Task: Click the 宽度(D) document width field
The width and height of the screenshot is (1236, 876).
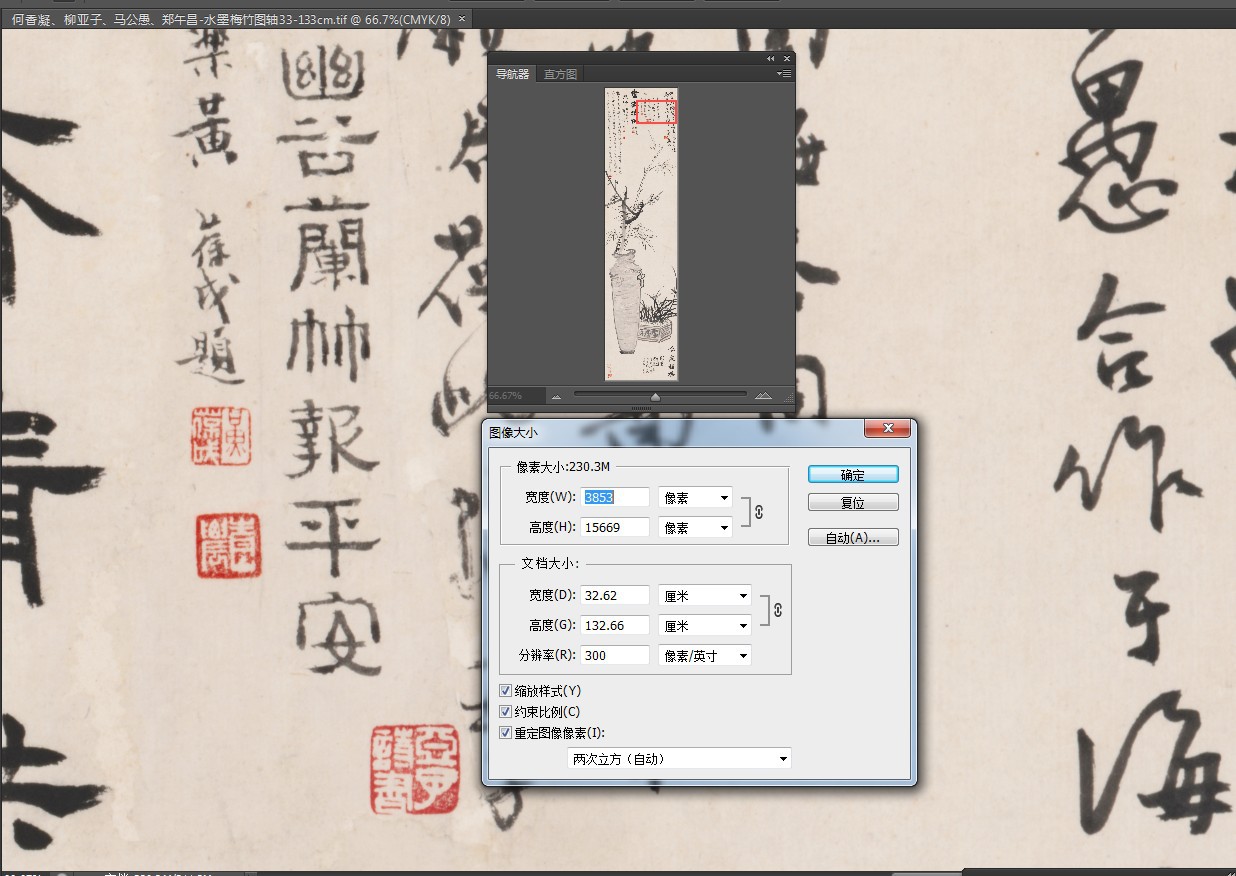Action: pyautogui.click(x=615, y=596)
